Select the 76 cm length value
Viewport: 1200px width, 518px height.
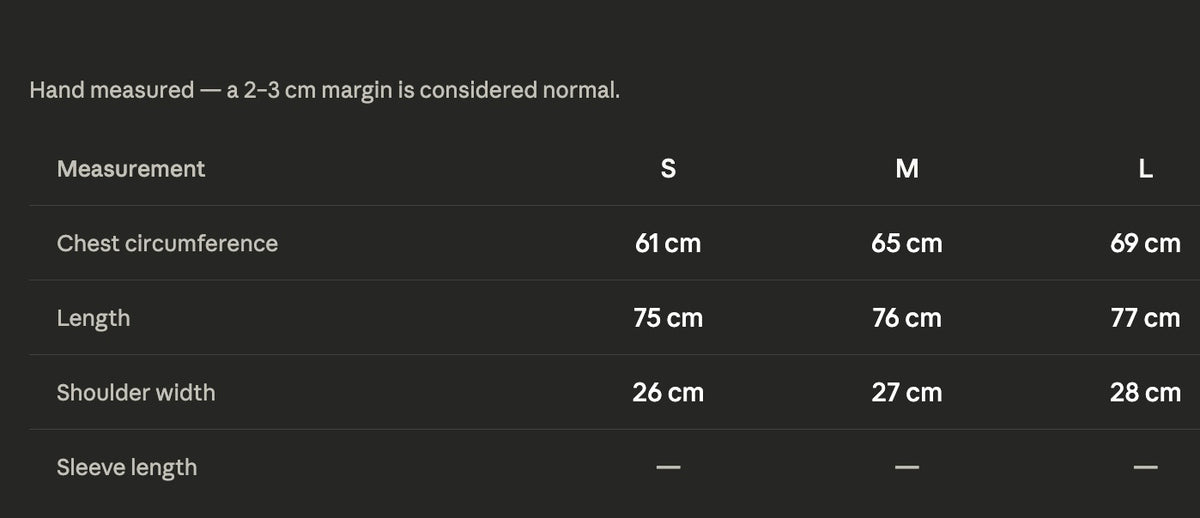[x=907, y=318]
